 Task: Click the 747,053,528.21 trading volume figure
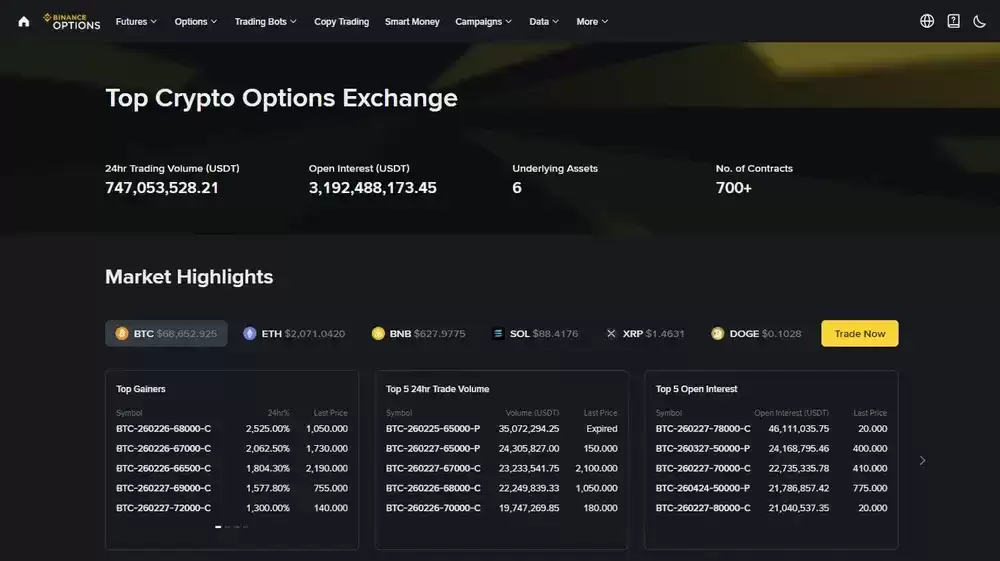click(162, 187)
